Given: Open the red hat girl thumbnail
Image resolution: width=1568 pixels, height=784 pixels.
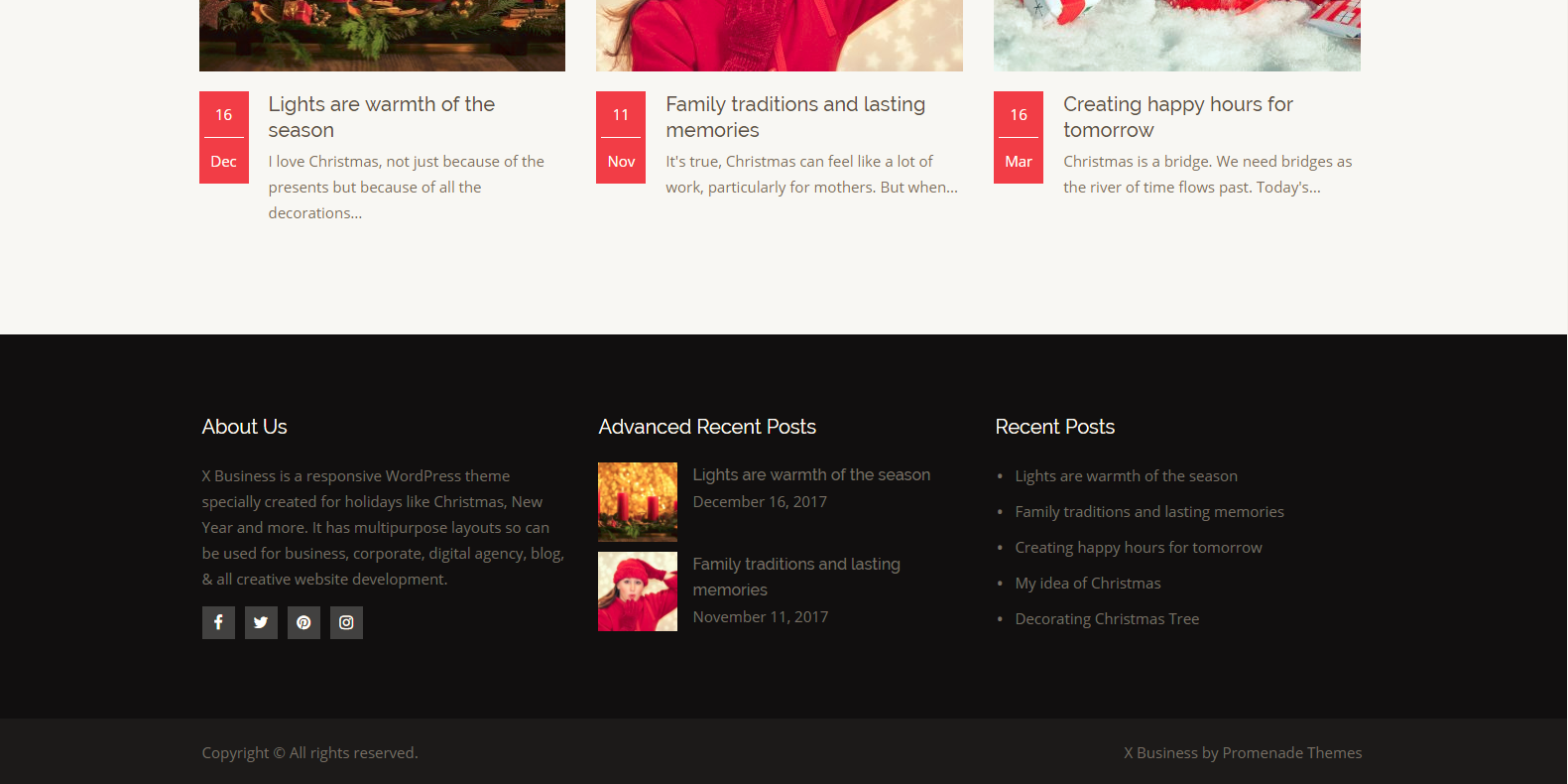Looking at the screenshot, I should point(638,591).
